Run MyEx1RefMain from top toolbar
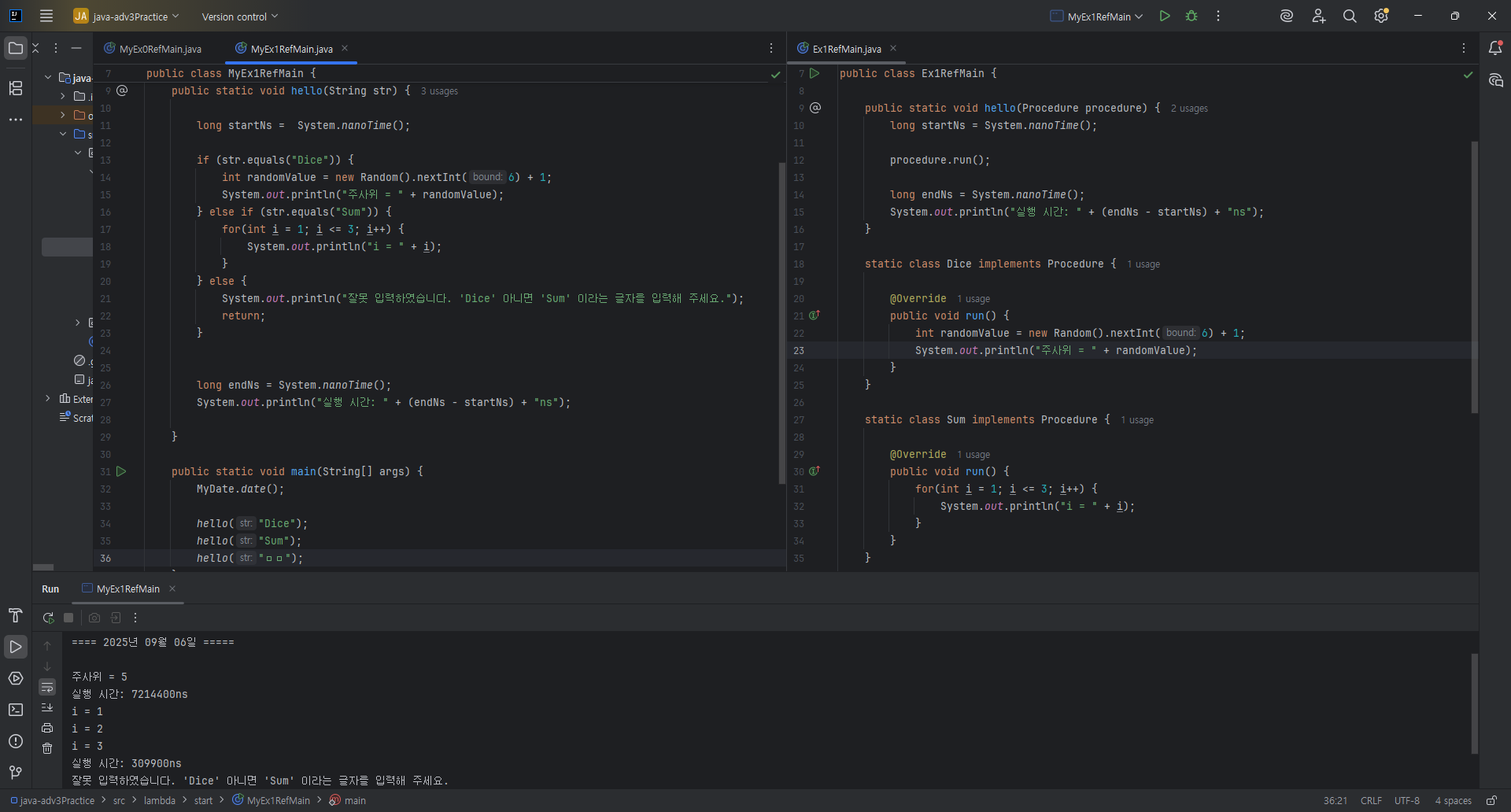Screen dimensions: 1511x812 point(1165,16)
